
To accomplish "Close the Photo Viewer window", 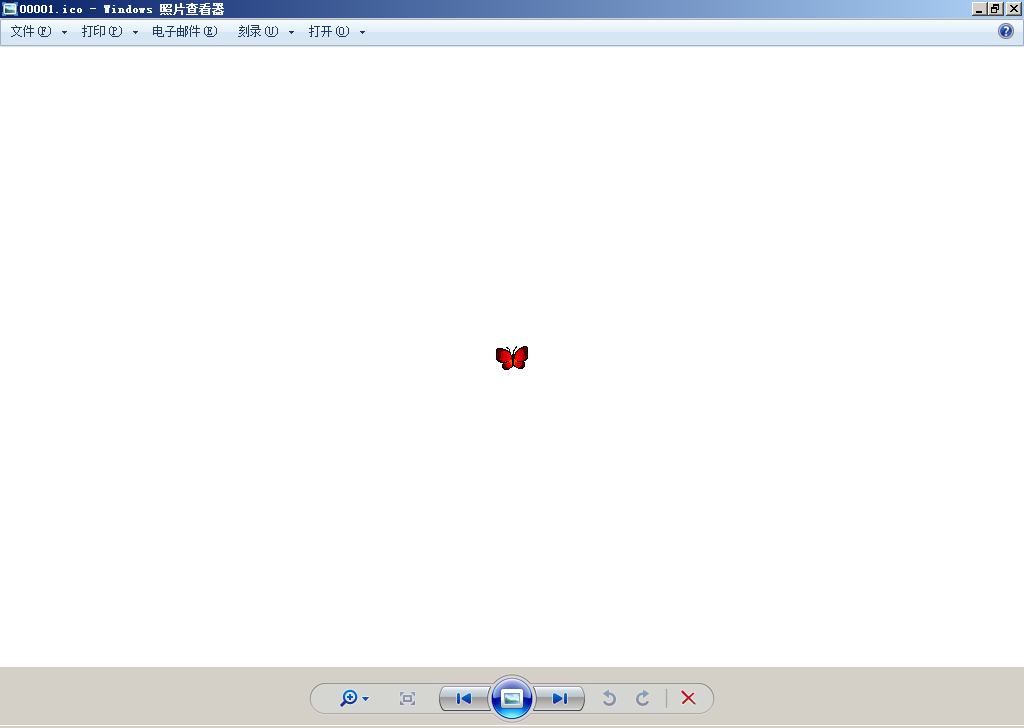I will point(1013,9).
